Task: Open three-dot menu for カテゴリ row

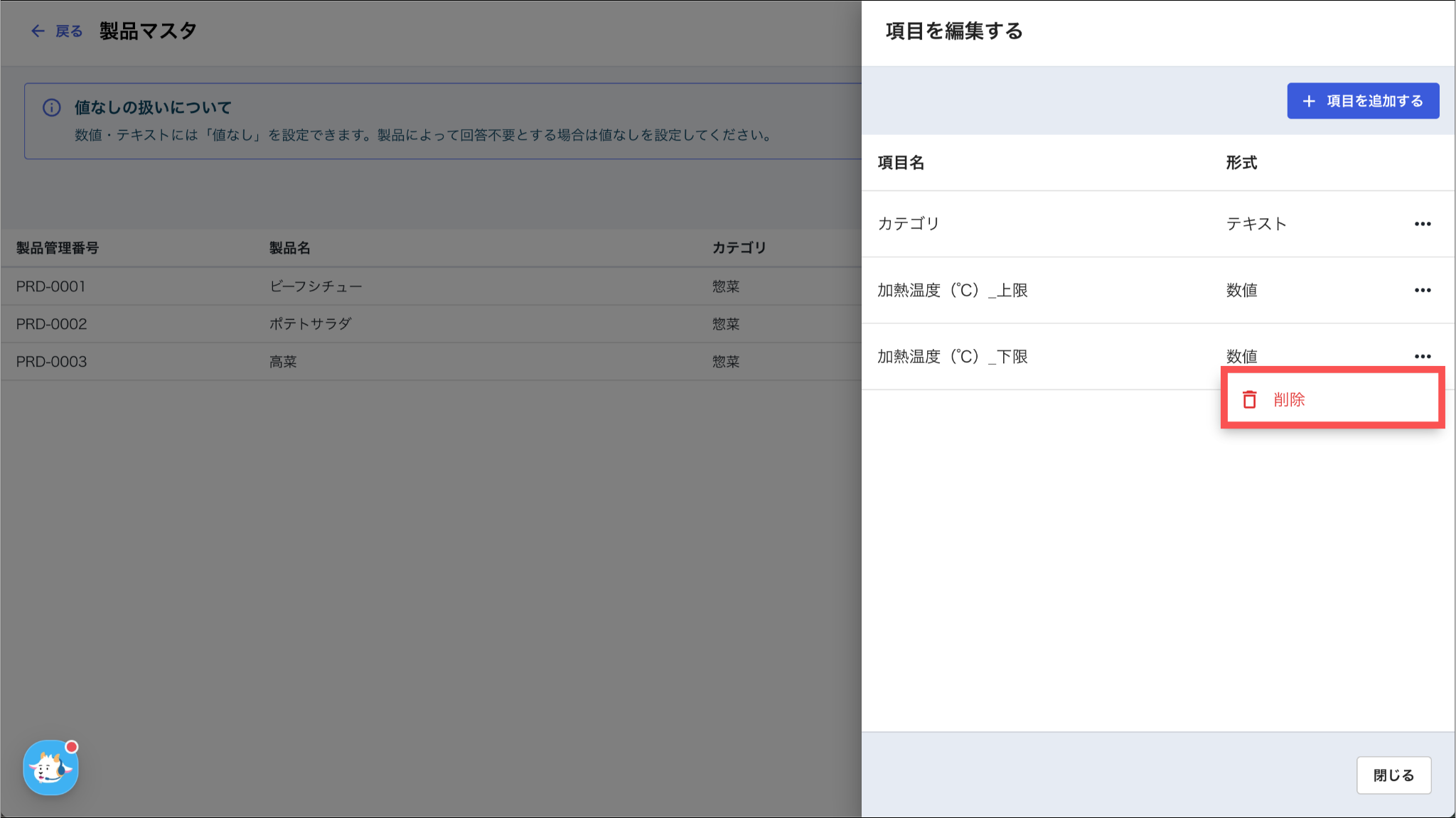Action: pyautogui.click(x=1422, y=224)
